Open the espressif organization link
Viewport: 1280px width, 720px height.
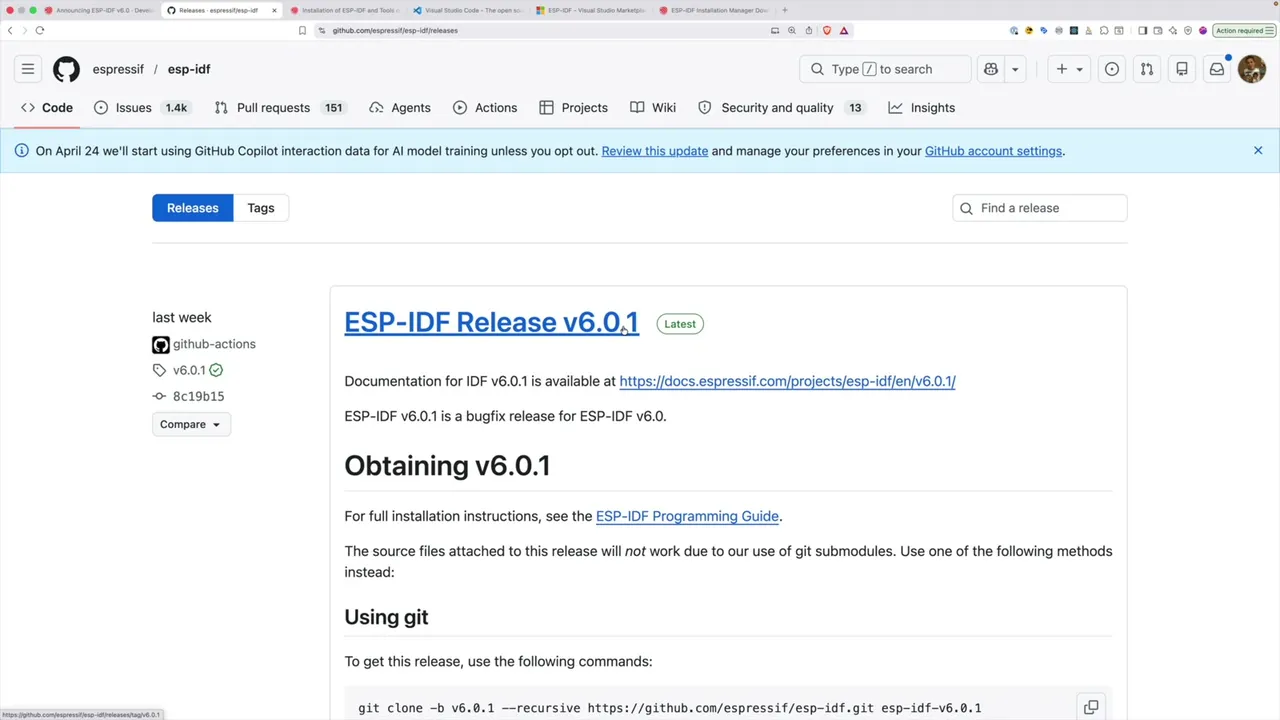click(118, 69)
